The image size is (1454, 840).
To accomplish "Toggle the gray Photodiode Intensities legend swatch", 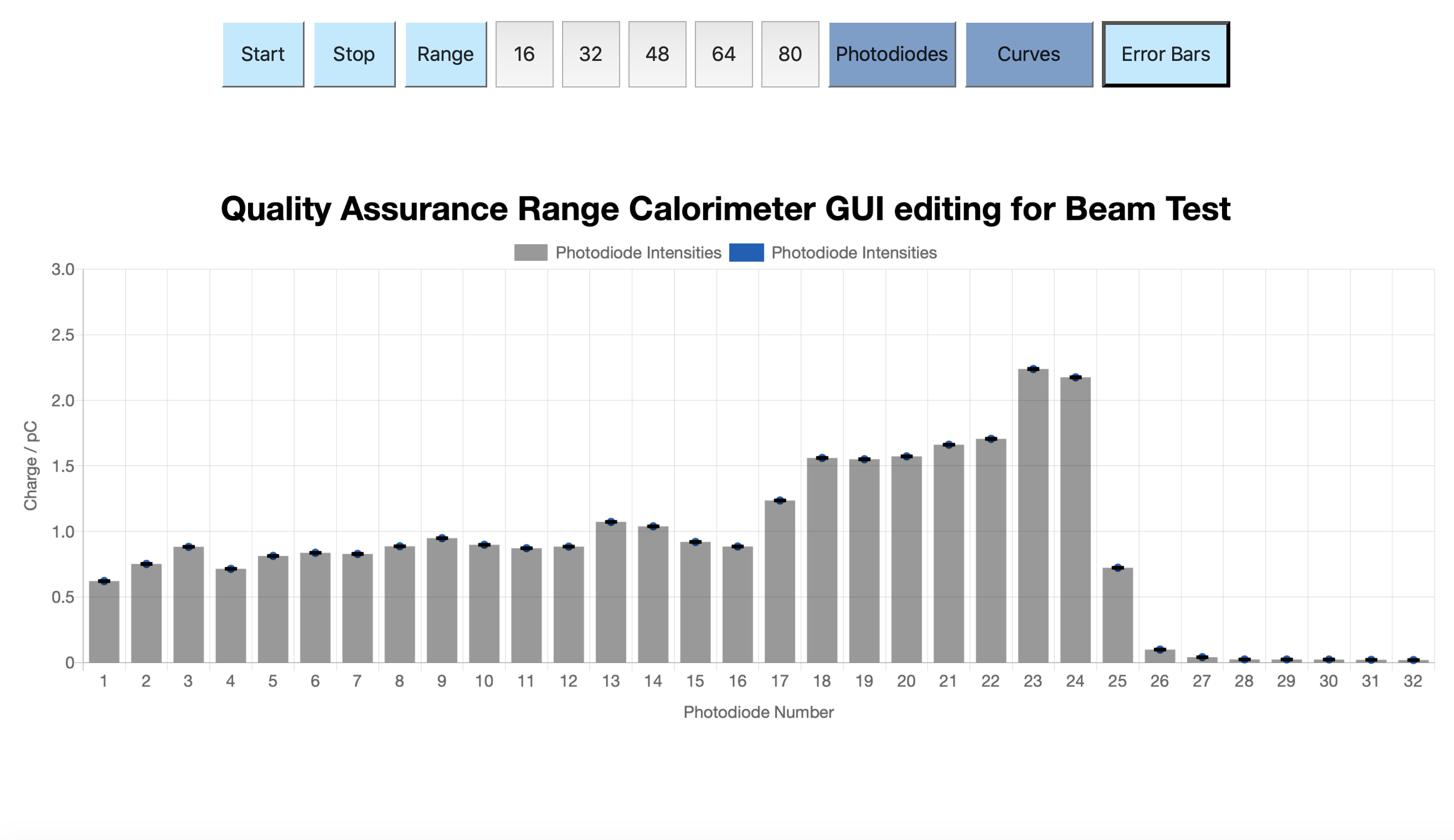I will (x=530, y=252).
